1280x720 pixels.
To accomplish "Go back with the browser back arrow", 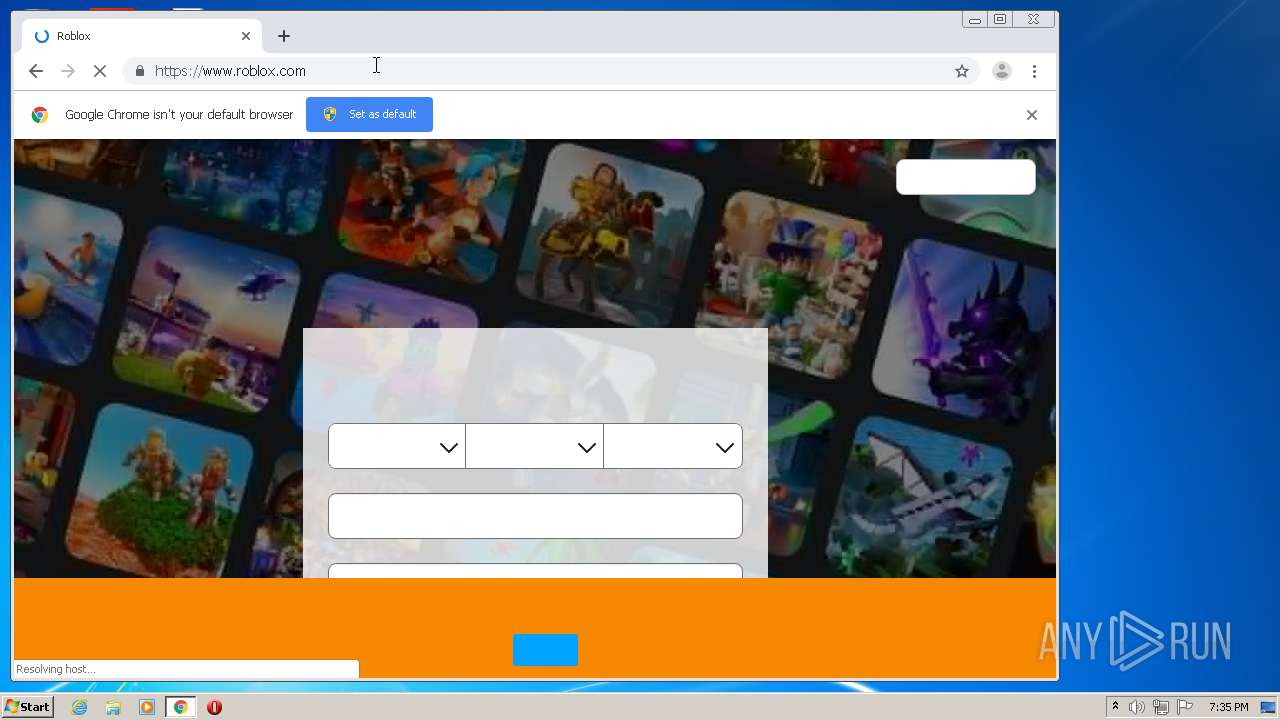I will click(x=36, y=71).
